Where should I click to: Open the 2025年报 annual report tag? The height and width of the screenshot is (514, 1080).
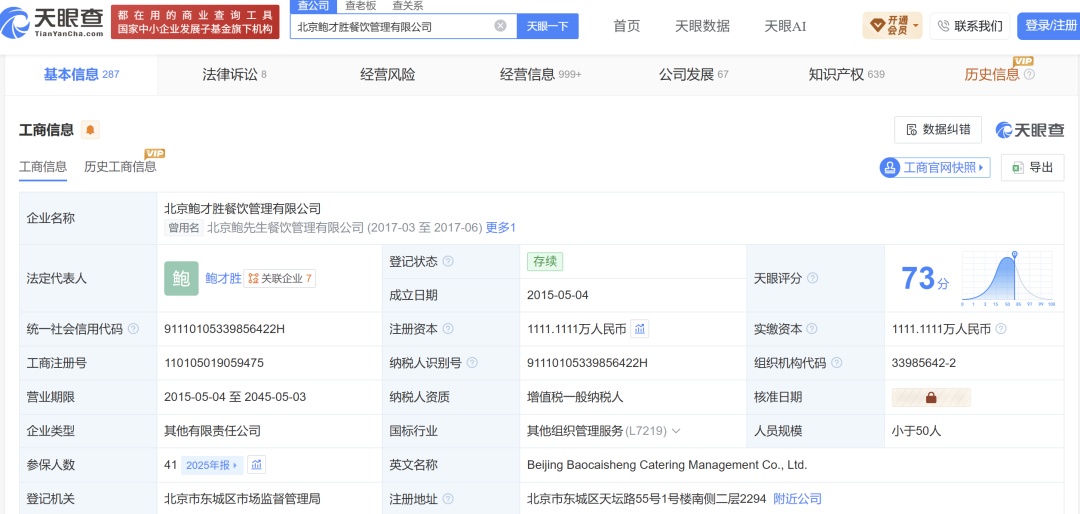[211, 465]
